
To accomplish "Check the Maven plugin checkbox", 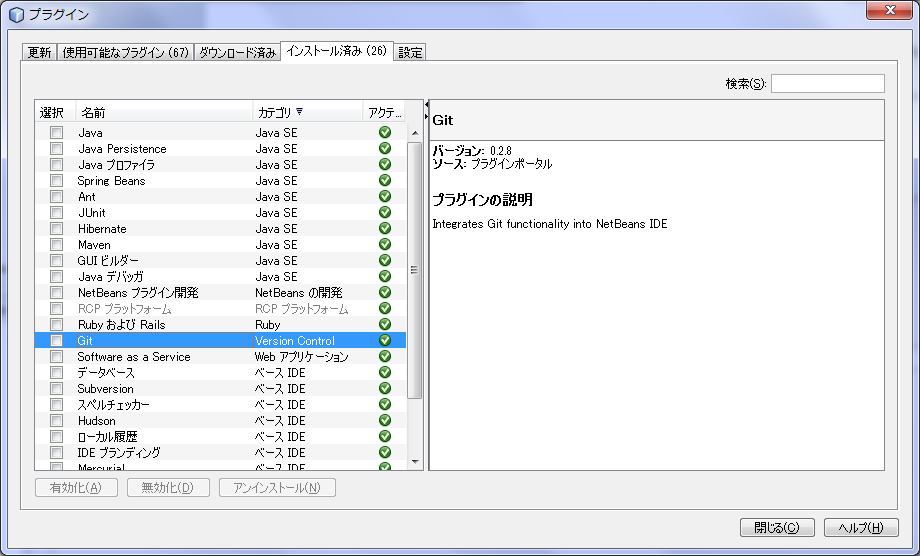I will (56, 245).
